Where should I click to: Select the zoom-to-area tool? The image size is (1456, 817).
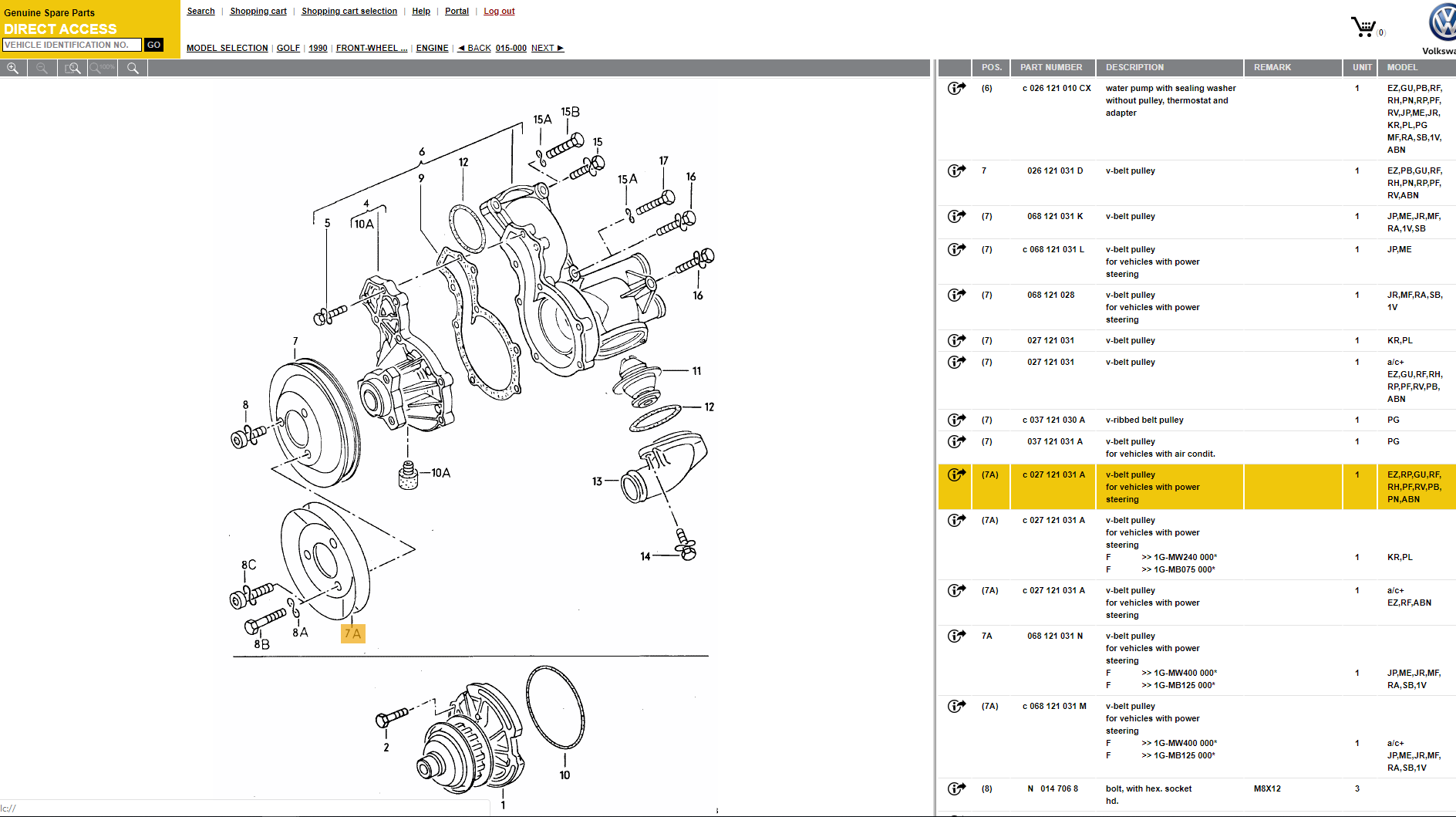pos(72,68)
